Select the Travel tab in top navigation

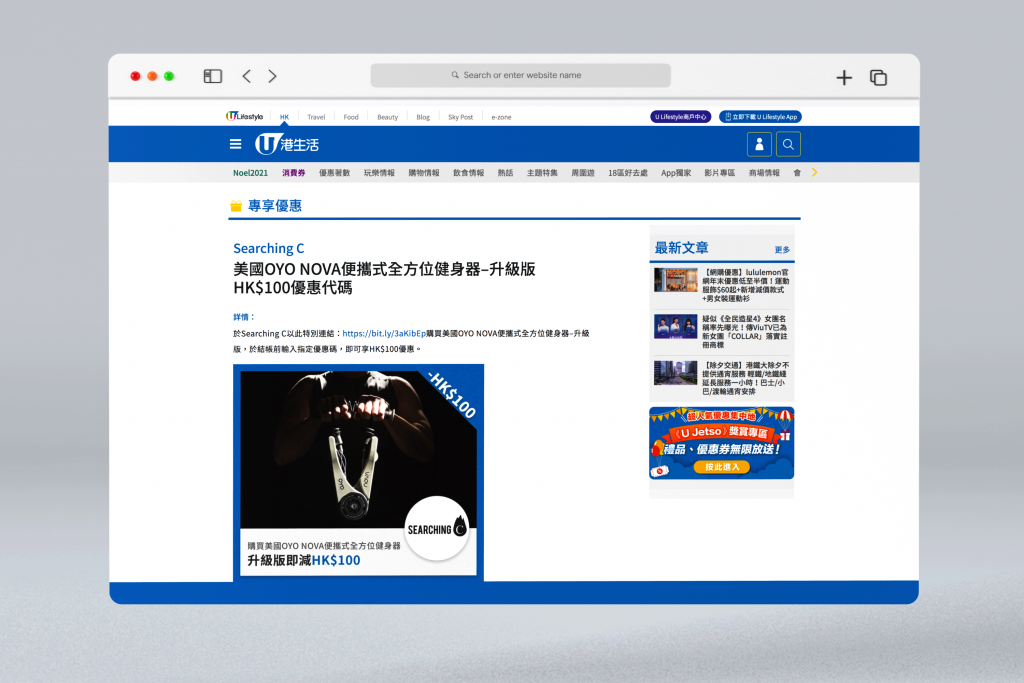pos(316,117)
